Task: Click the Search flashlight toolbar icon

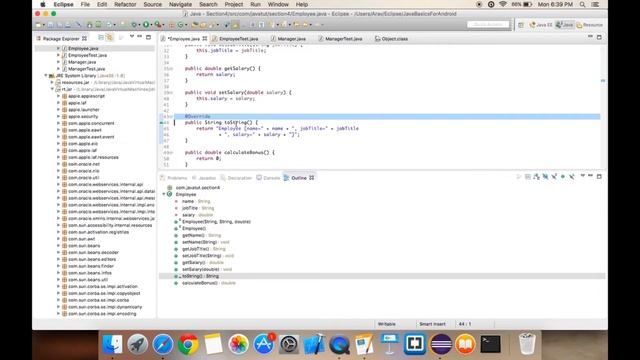Action: [x=211, y=25]
